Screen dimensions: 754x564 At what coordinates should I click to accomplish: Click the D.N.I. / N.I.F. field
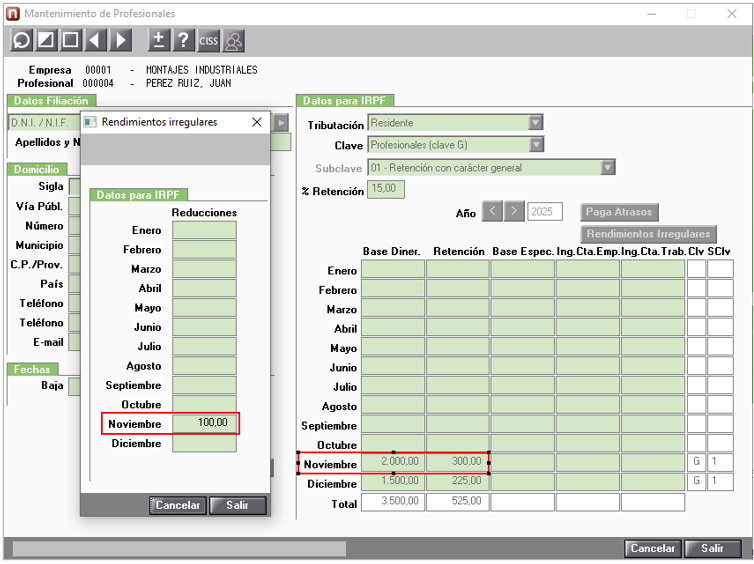click(44, 123)
